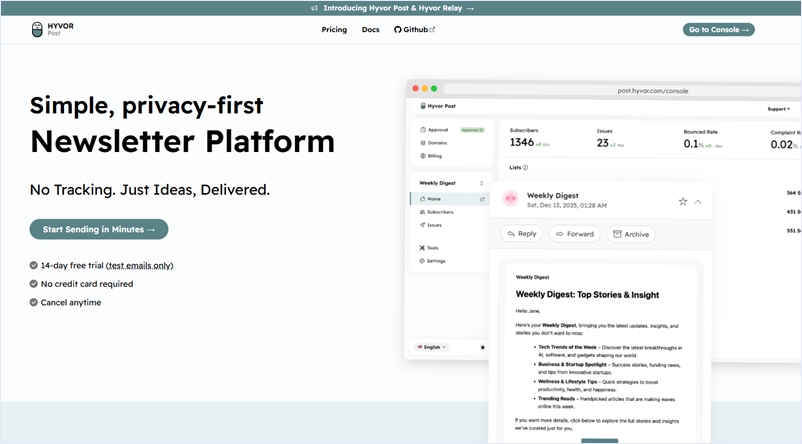Open the Docs menu item
This screenshot has width=802, height=444.
[370, 30]
